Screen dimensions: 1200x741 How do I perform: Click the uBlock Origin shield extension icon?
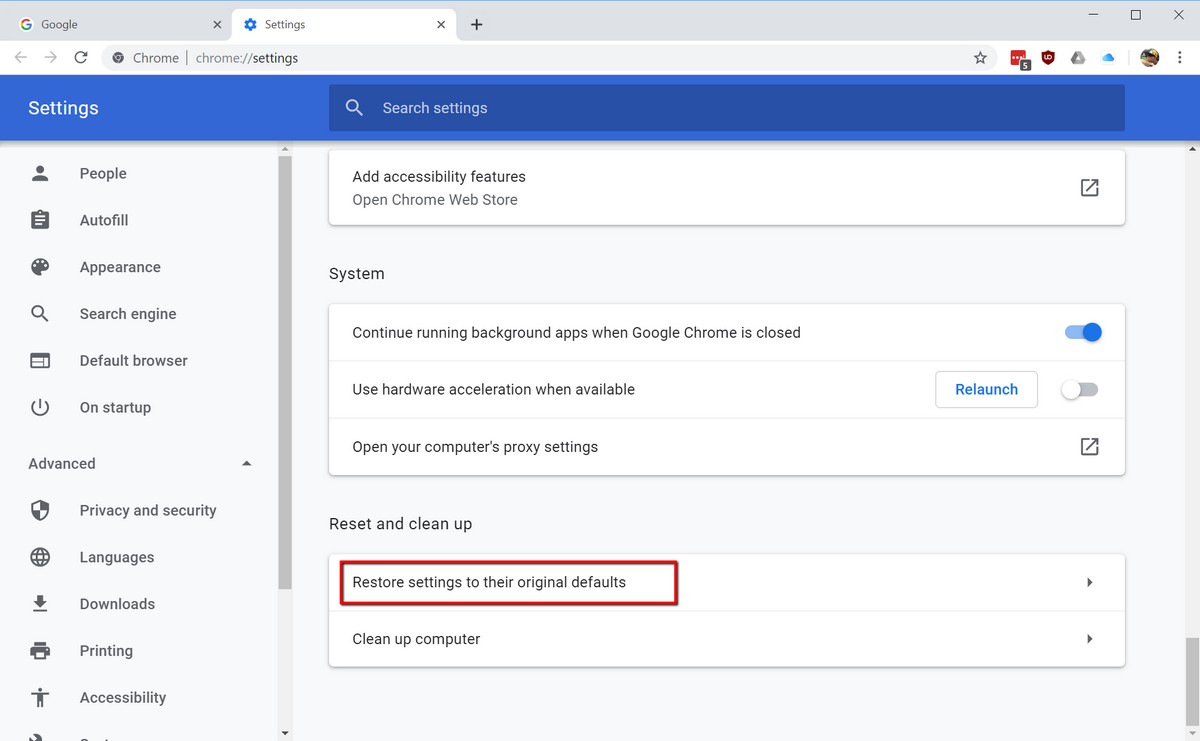click(x=1048, y=58)
